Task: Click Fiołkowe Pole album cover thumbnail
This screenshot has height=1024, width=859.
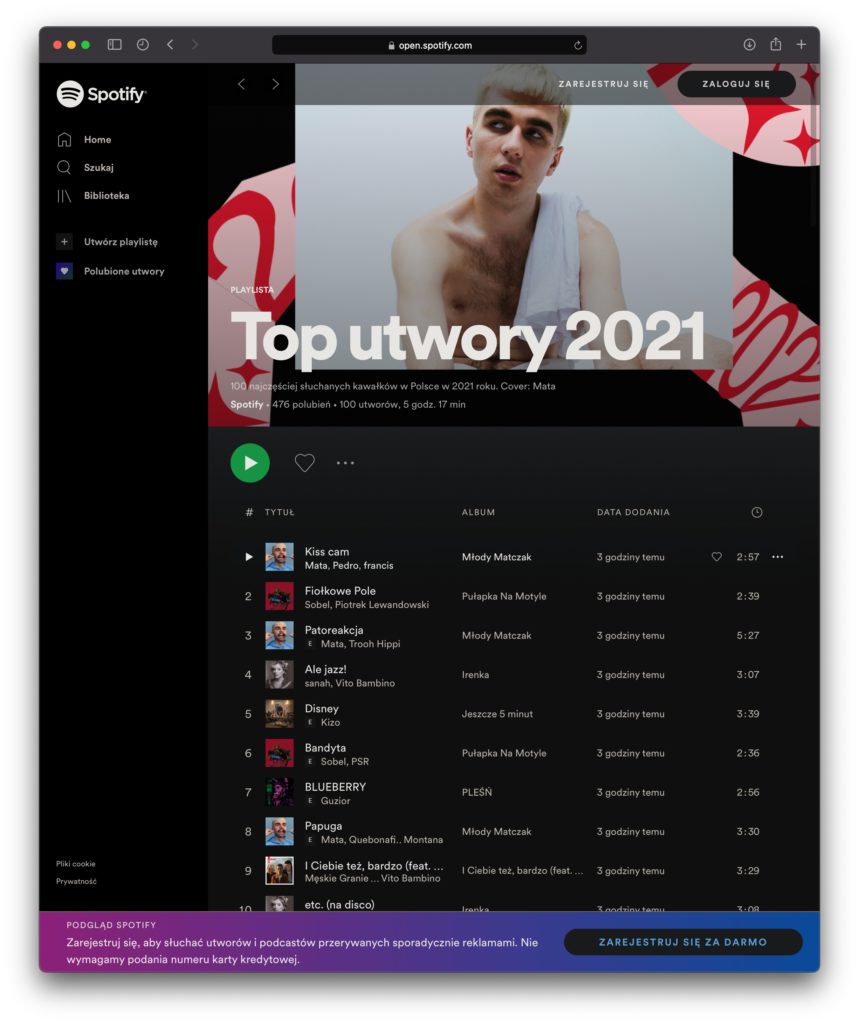Action: 279,596
